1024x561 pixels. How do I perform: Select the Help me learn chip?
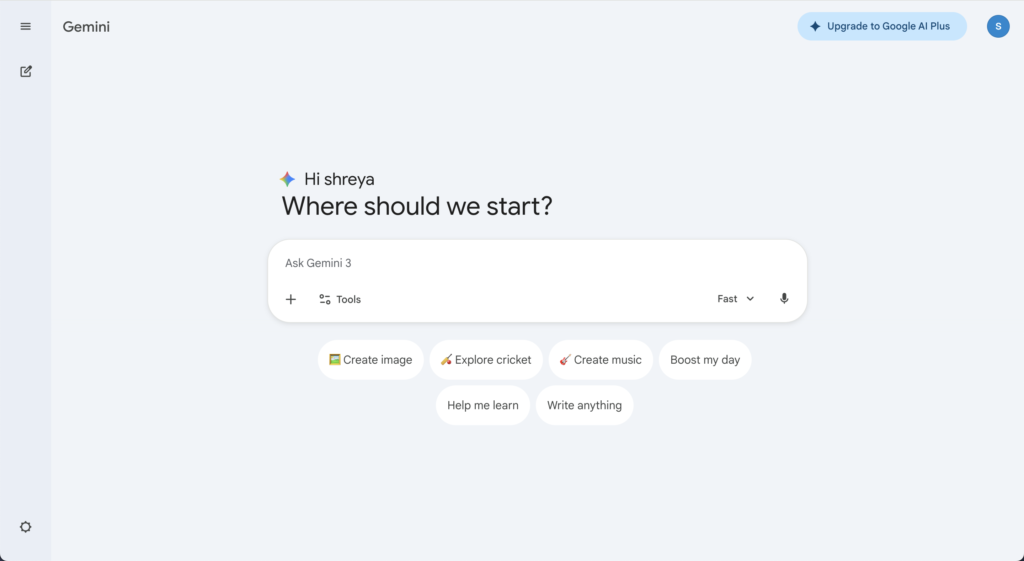click(x=482, y=405)
